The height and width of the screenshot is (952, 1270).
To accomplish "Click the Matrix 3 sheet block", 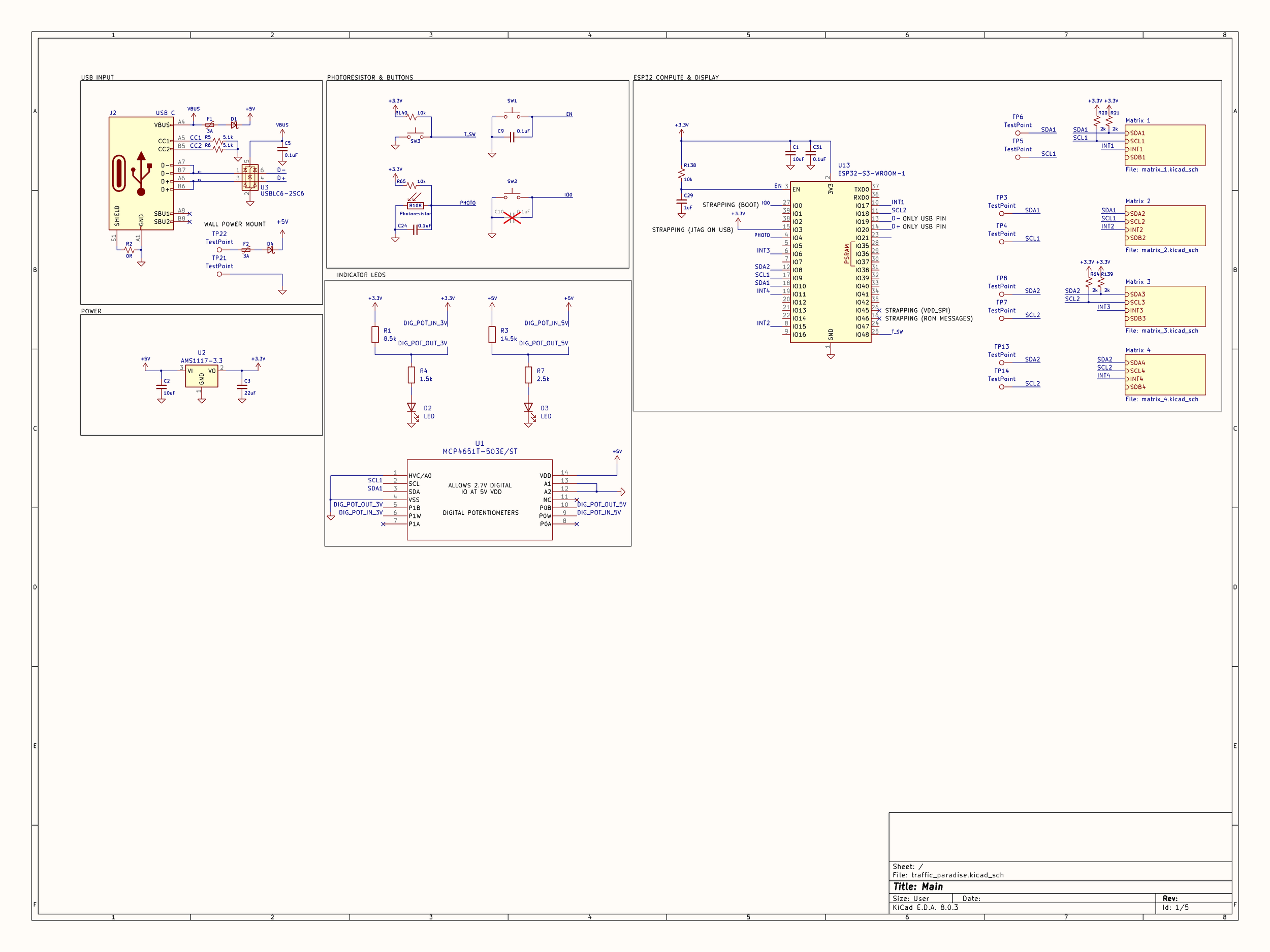I will [x=1165, y=307].
